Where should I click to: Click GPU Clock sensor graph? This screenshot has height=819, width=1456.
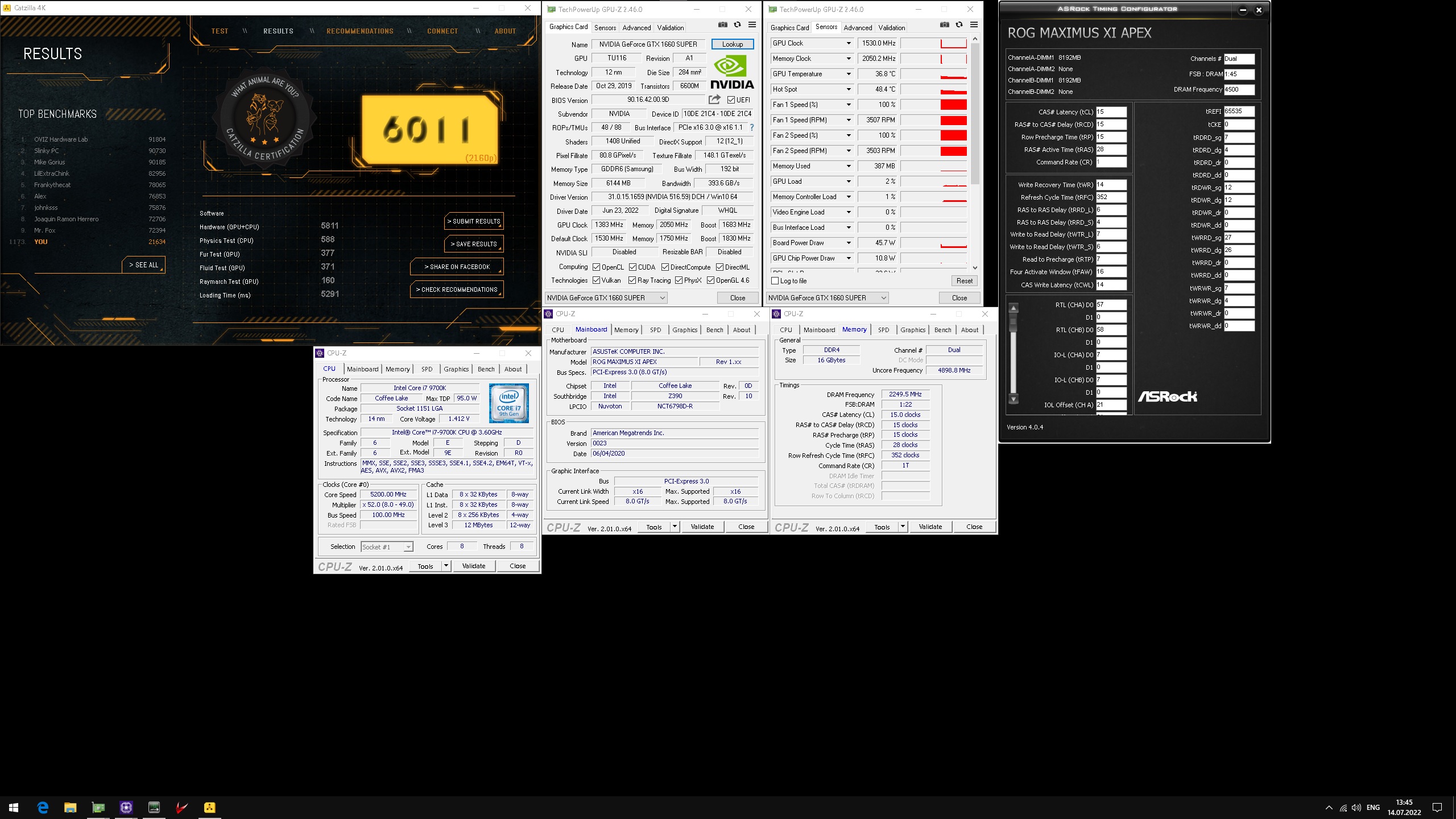(934, 43)
